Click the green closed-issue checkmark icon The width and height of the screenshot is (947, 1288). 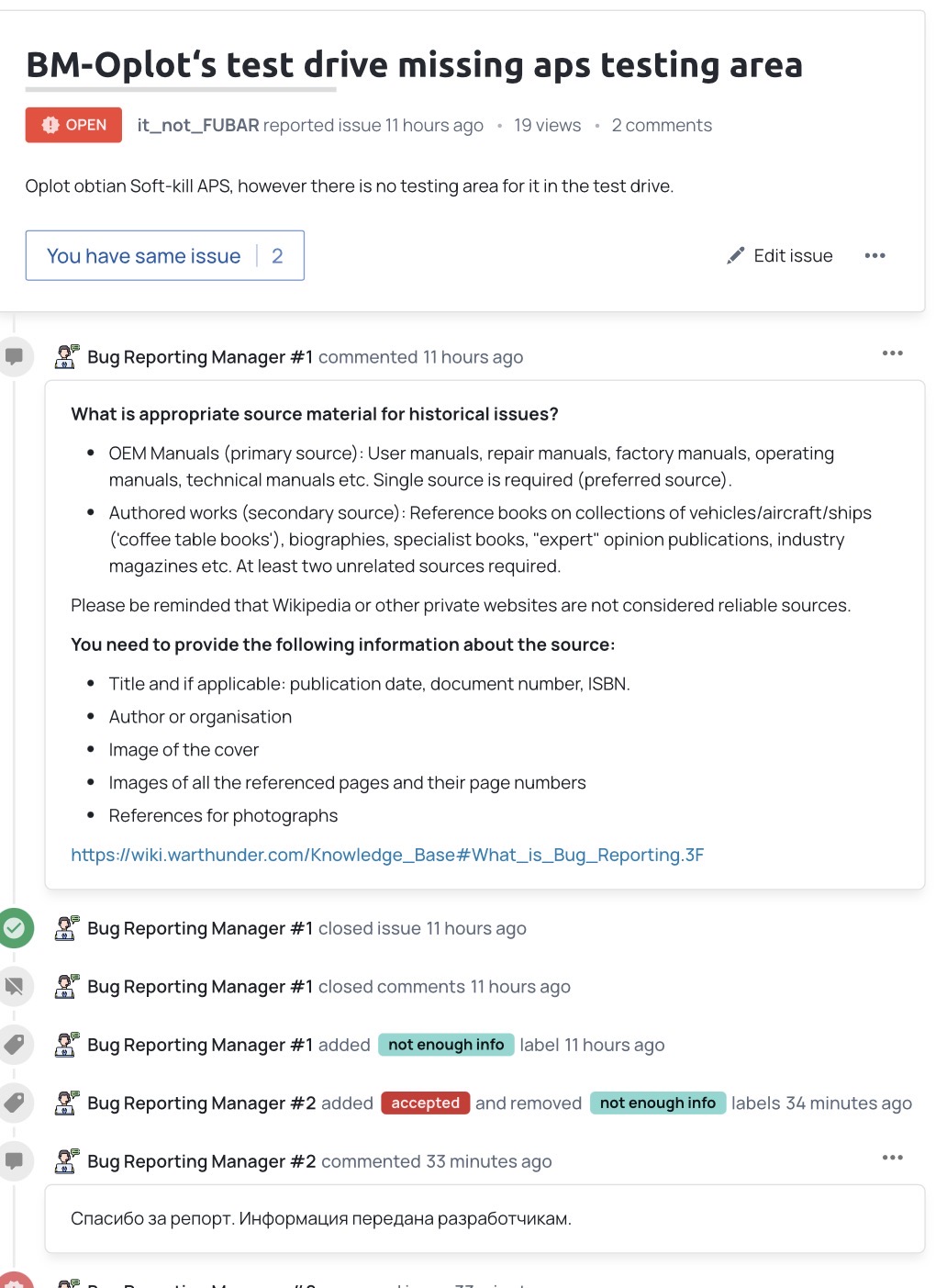tap(15, 928)
